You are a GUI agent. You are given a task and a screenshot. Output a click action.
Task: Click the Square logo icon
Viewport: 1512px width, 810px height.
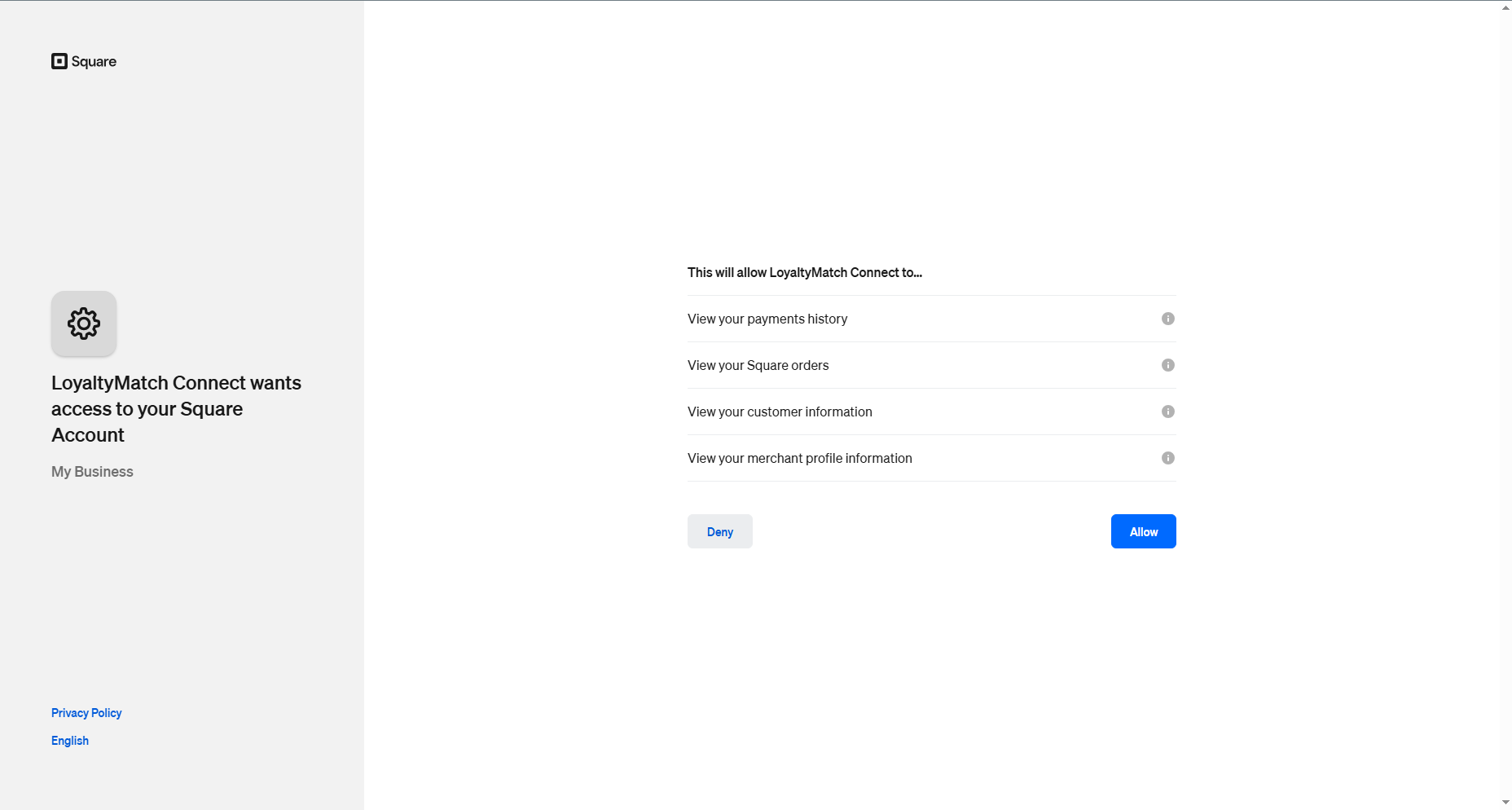click(x=59, y=61)
